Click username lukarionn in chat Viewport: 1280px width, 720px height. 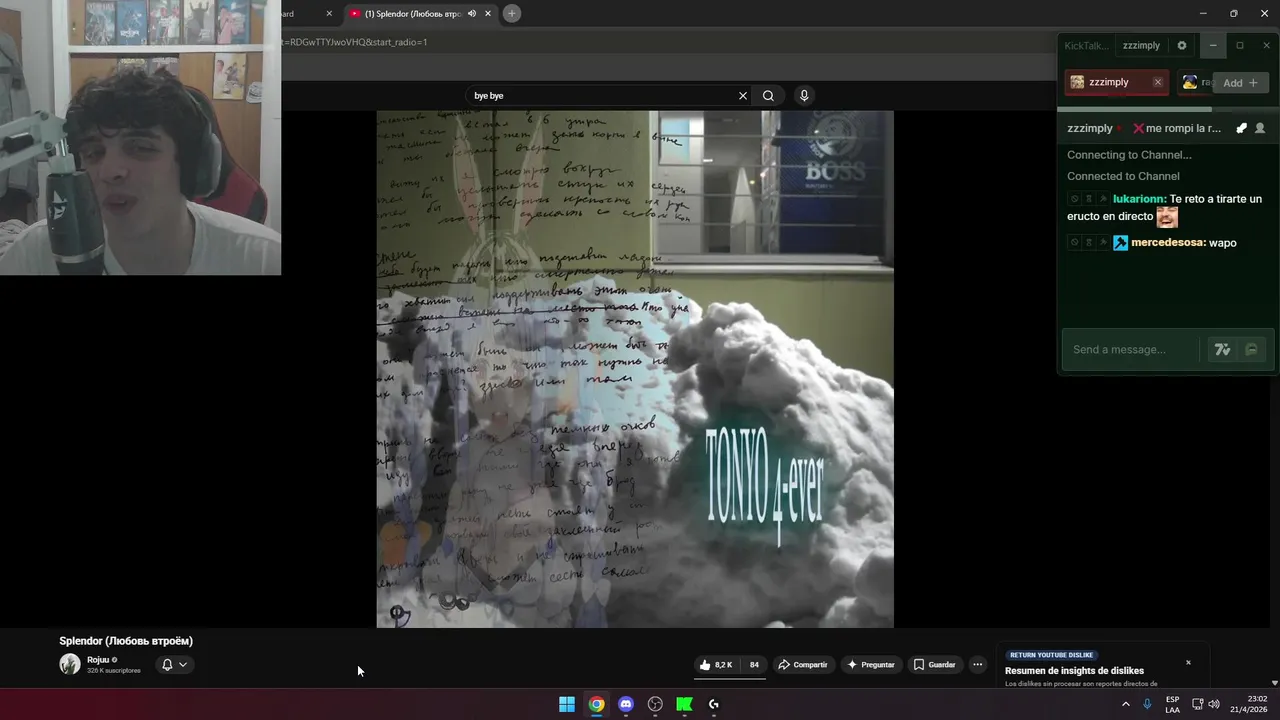(1139, 199)
